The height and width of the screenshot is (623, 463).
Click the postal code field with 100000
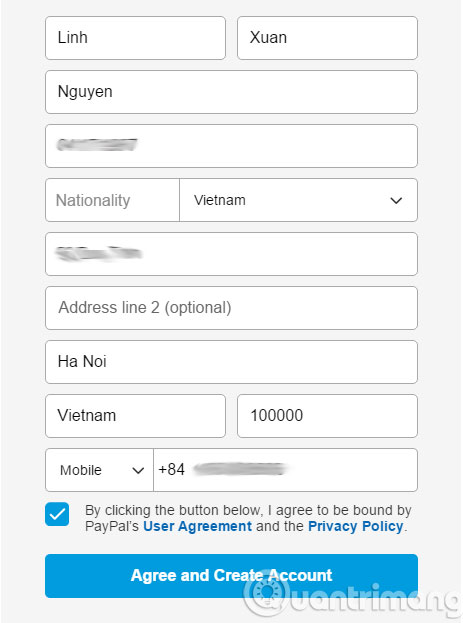point(327,416)
